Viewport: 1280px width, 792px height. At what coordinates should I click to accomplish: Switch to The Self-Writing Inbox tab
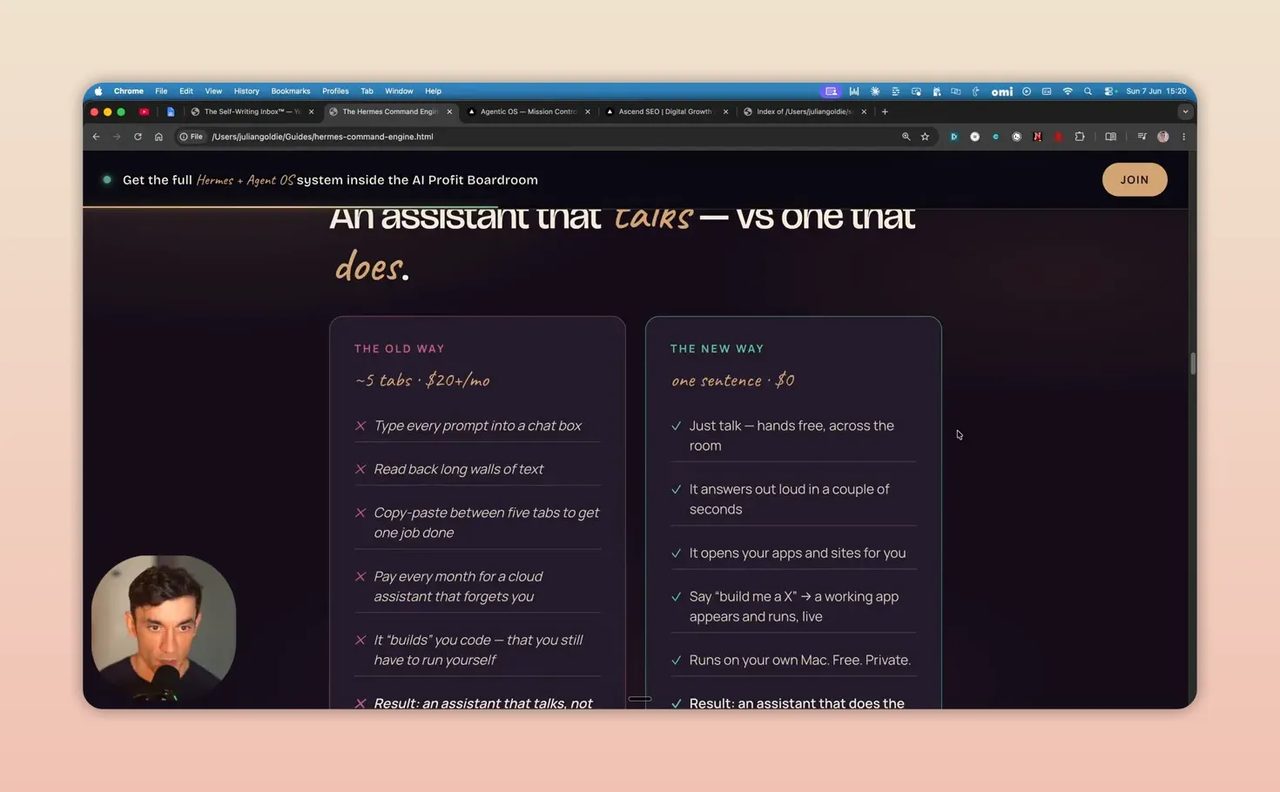(x=251, y=112)
